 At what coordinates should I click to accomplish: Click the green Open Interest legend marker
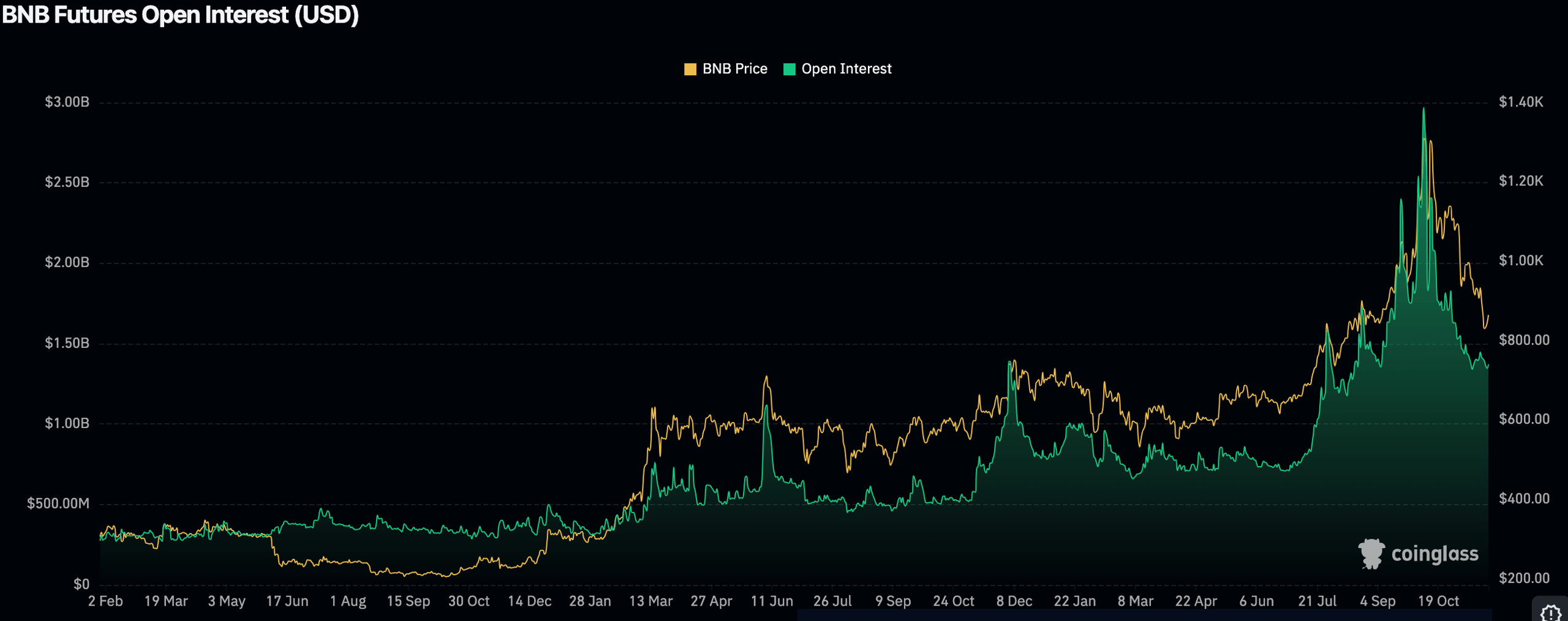[x=790, y=69]
